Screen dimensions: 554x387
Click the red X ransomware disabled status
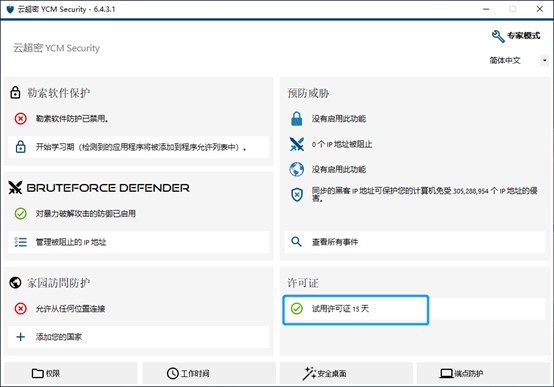pyautogui.click(x=20, y=118)
